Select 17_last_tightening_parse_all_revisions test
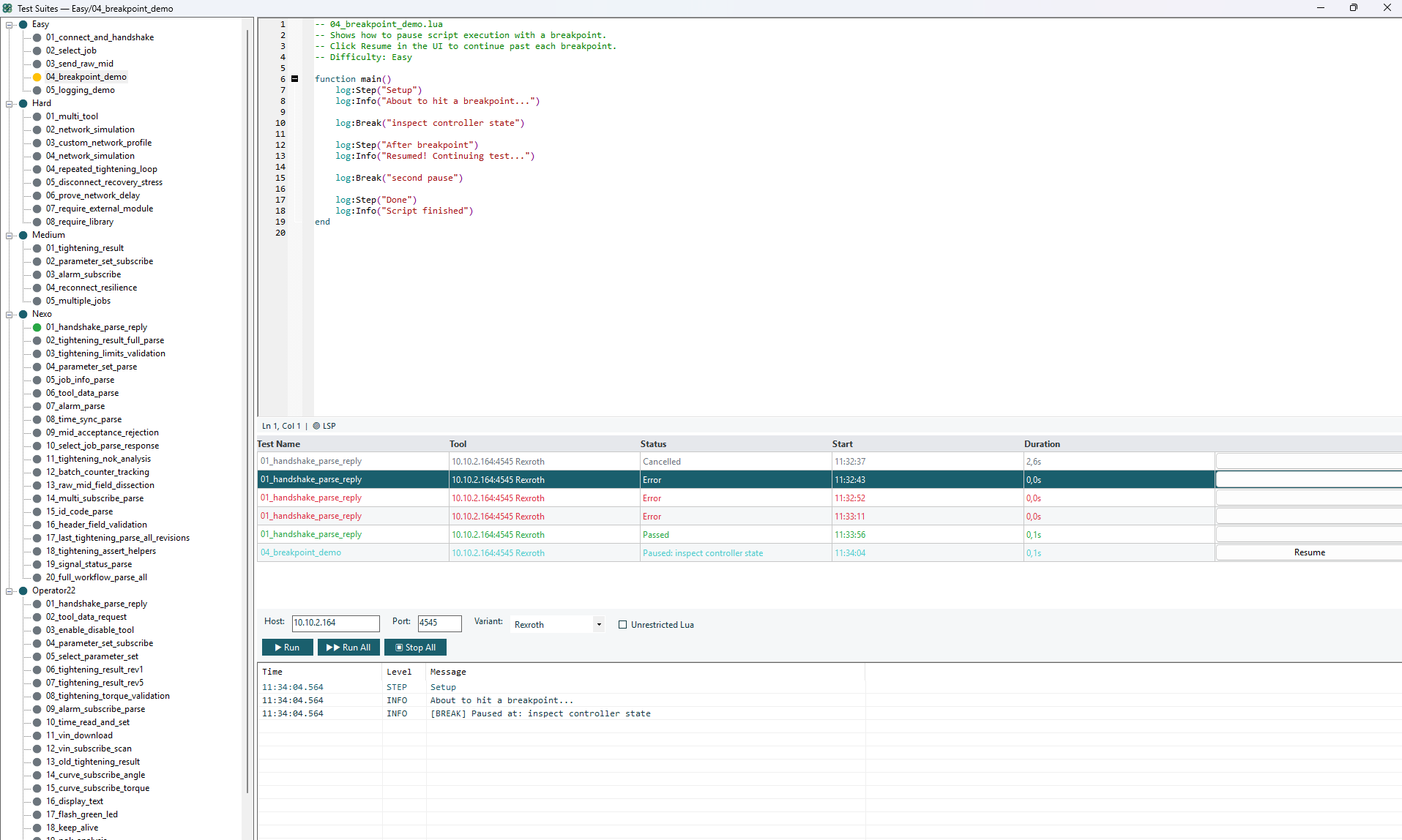This screenshot has height=840, width=1402. 118,538
